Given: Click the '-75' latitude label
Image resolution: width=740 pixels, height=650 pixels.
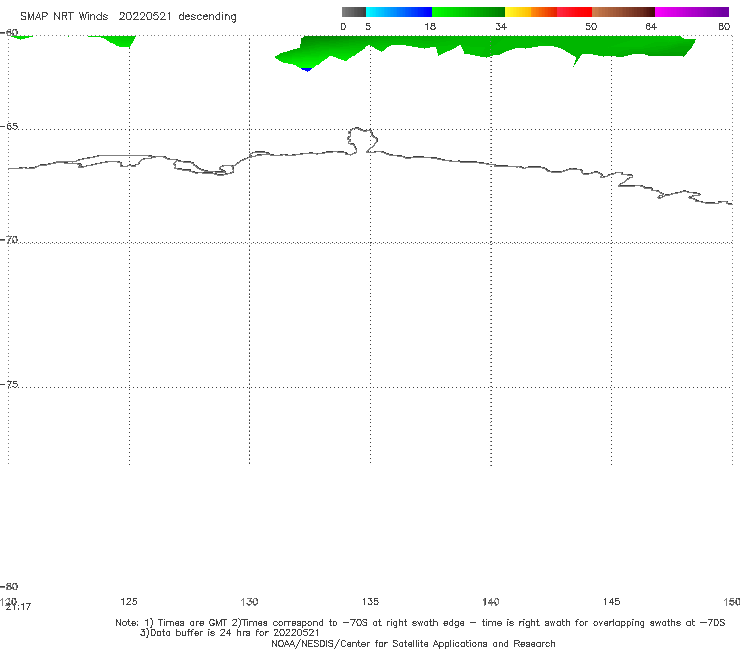Looking at the screenshot, I should (x=9, y=384).
